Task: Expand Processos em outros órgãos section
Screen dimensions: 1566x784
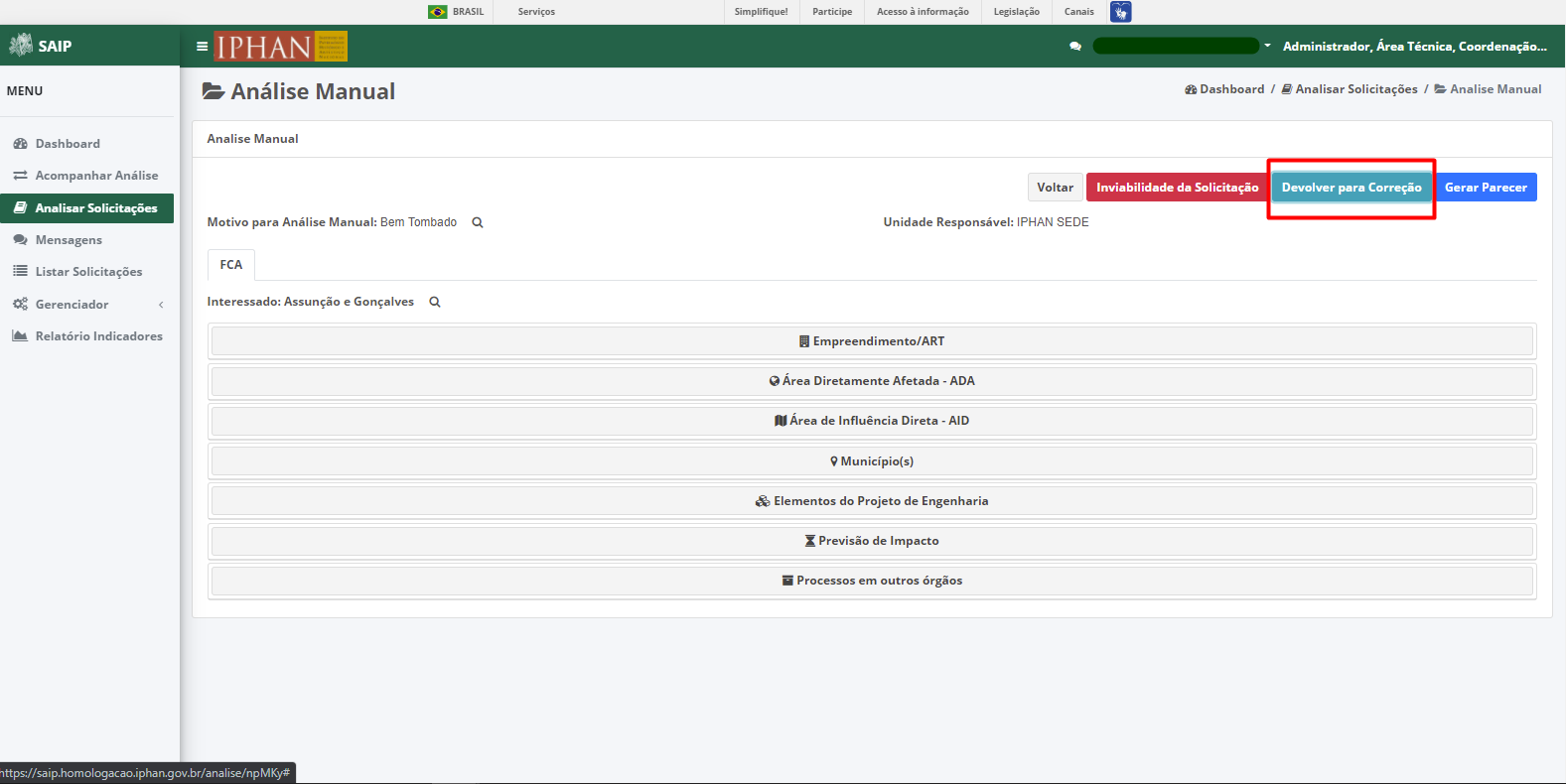Action: [x=872, y=581]
